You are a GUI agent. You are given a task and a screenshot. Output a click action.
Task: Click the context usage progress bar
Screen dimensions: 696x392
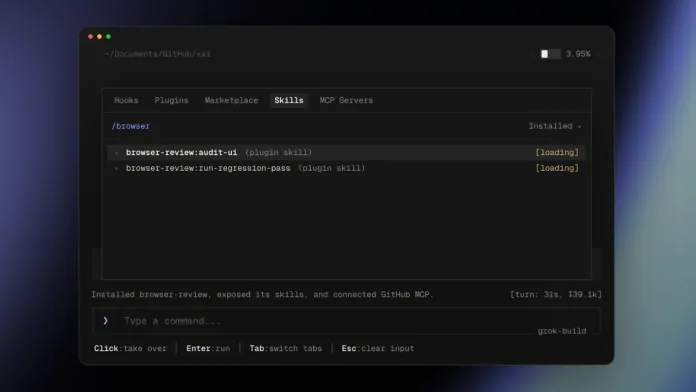coord(550,54)
